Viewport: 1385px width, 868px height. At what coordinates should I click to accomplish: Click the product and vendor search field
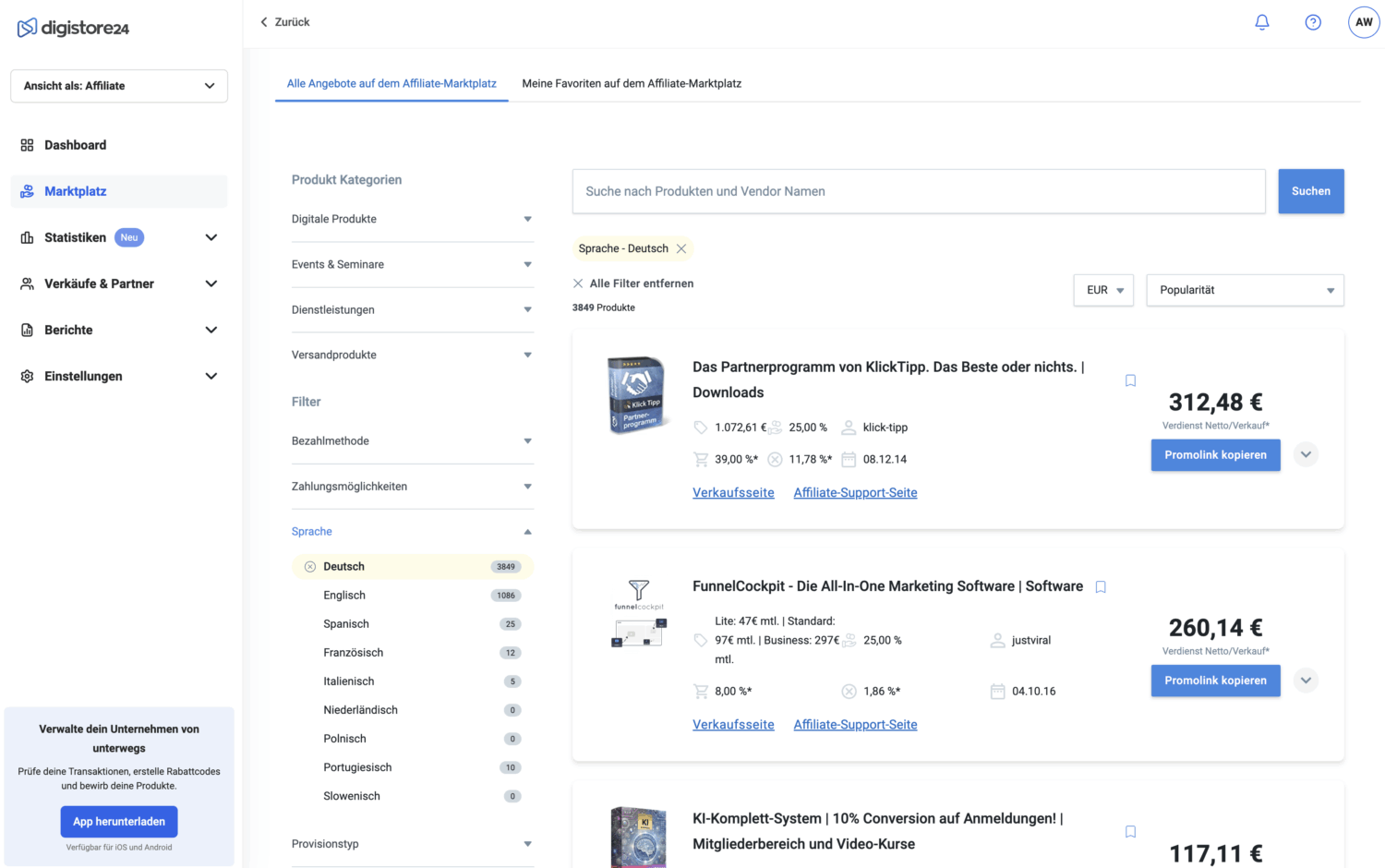click(x=919, y=191)
